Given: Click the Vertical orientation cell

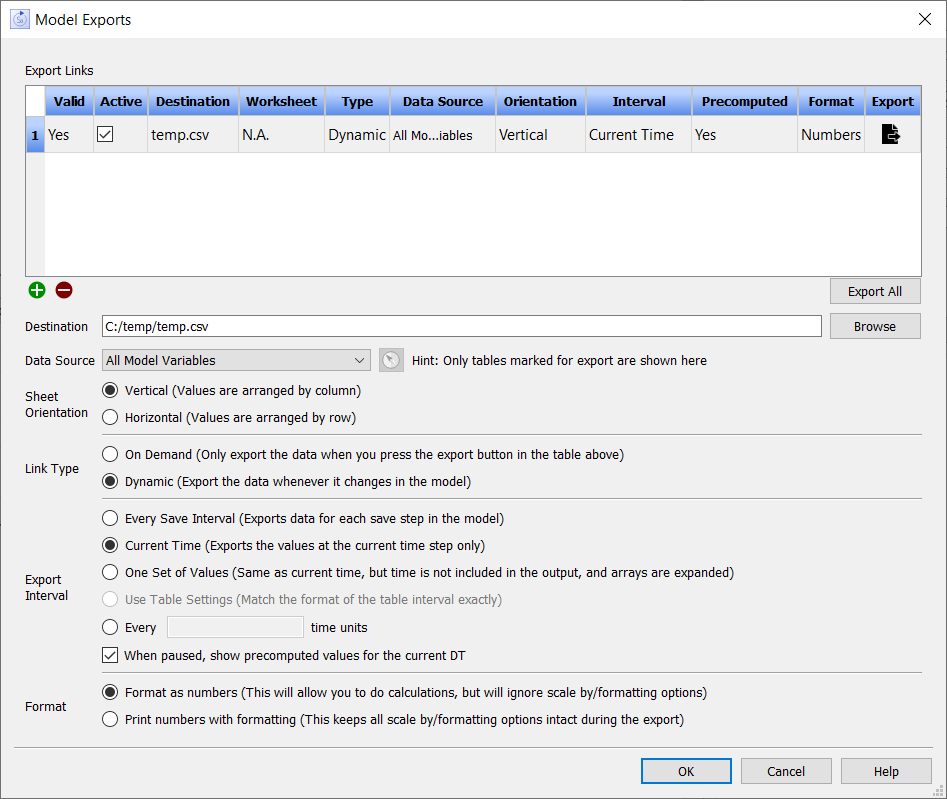Looking at the screenshot, I should tap(541, 135).
